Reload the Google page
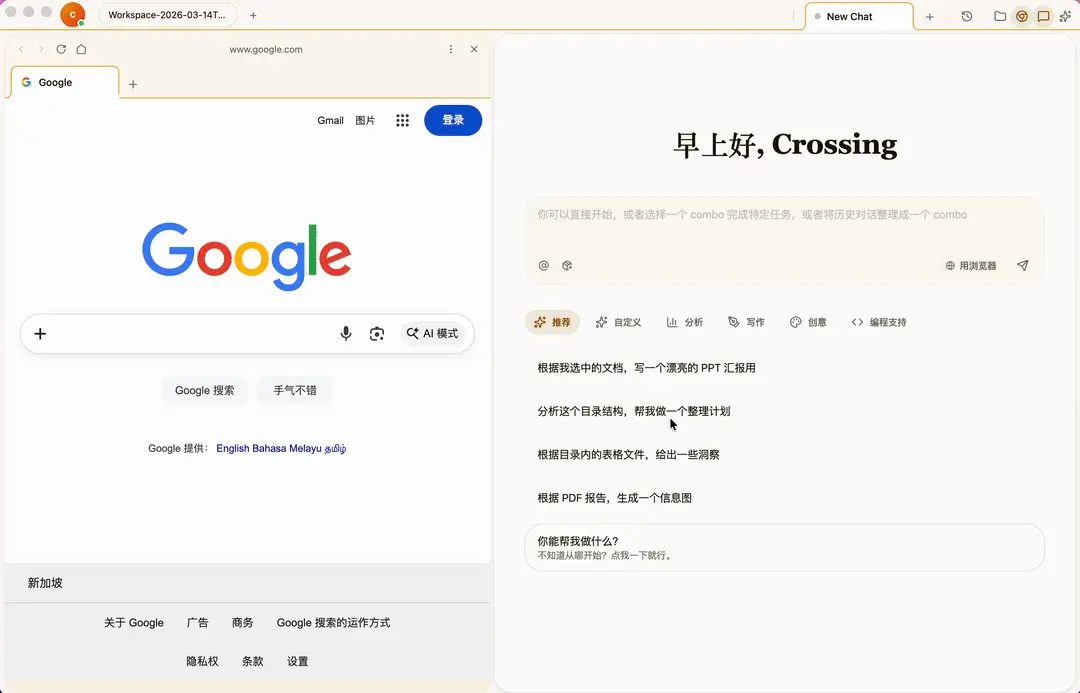Image resolution: width=1080 pixels, height=693 pixels. [60, 48]
